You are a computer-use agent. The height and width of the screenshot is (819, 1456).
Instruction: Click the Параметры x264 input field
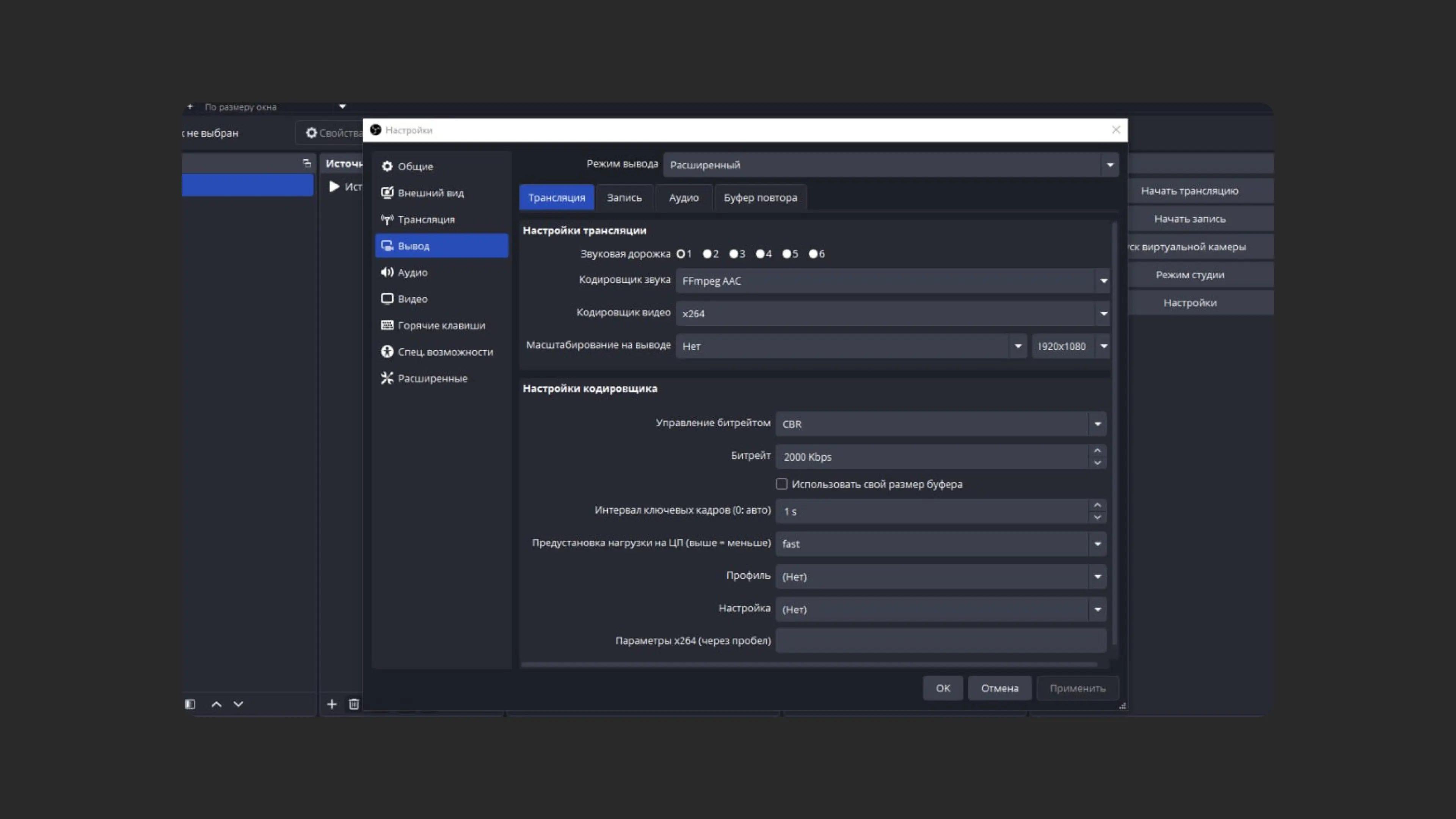tap(940, 641)
